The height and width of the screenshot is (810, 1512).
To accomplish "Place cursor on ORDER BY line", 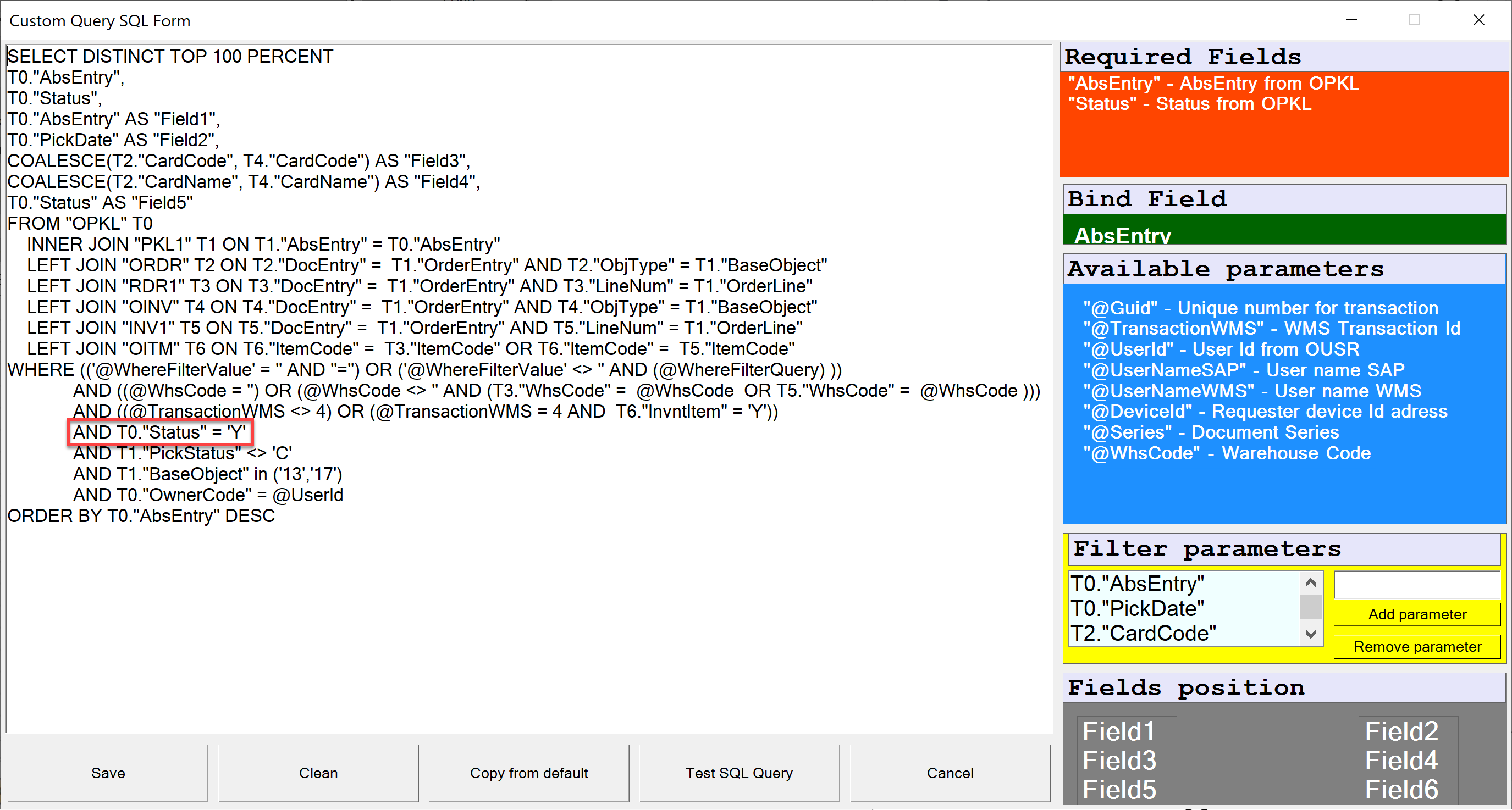I will (x=141, y=516).
